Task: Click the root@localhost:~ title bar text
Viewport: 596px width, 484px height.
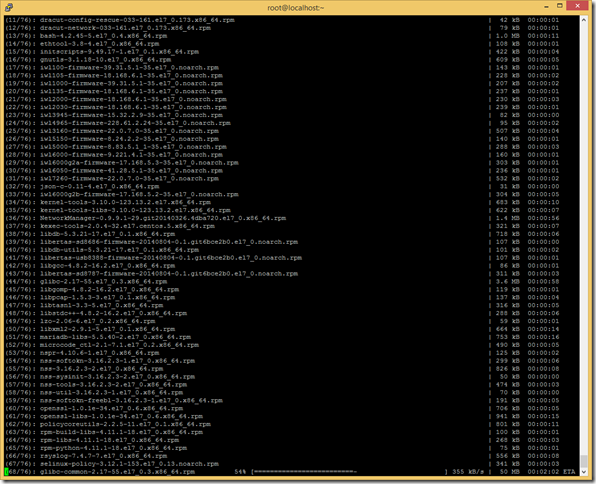Action: [296, 8]
